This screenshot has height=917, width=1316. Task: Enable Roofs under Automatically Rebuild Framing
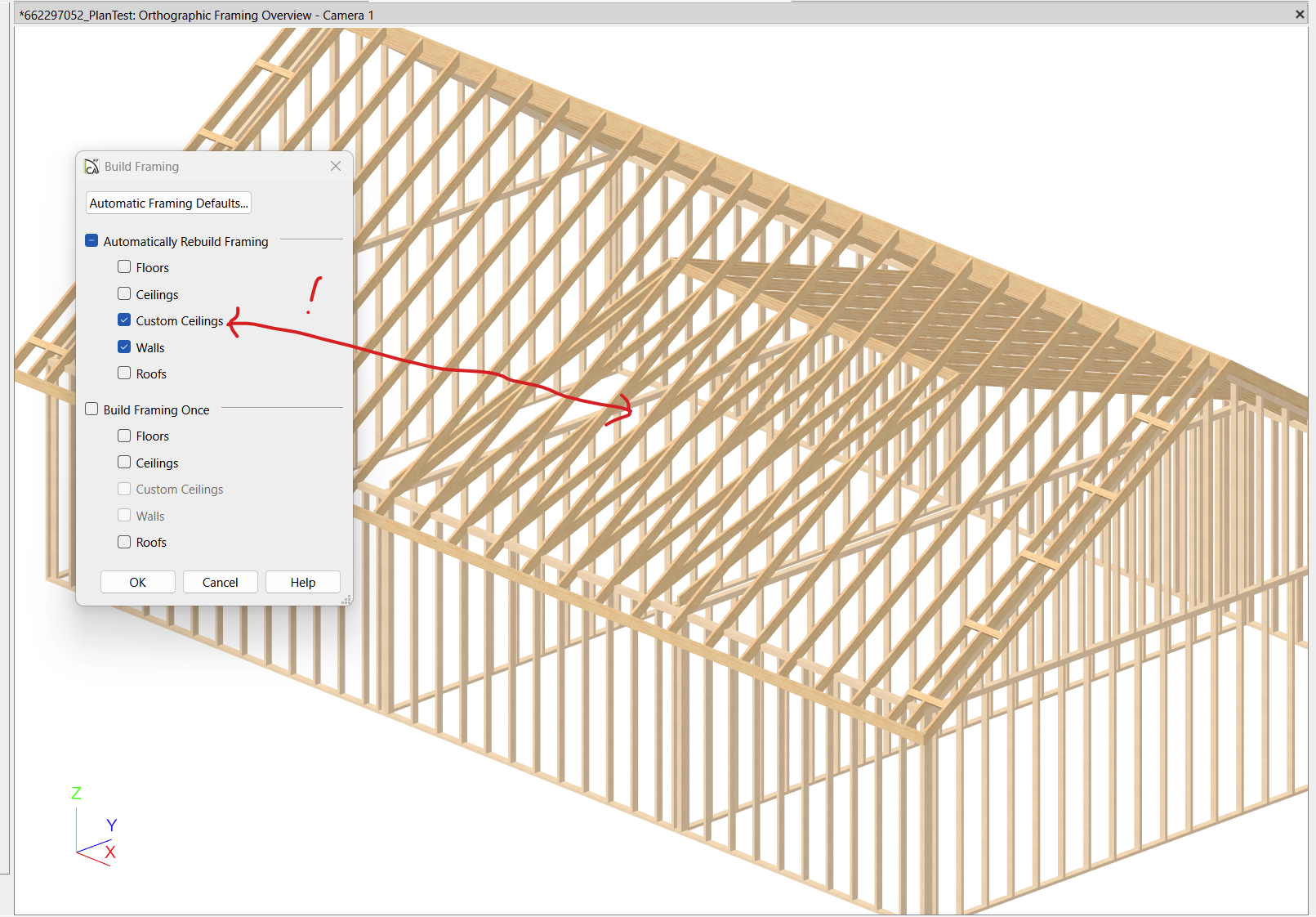[x=124, y=374]
